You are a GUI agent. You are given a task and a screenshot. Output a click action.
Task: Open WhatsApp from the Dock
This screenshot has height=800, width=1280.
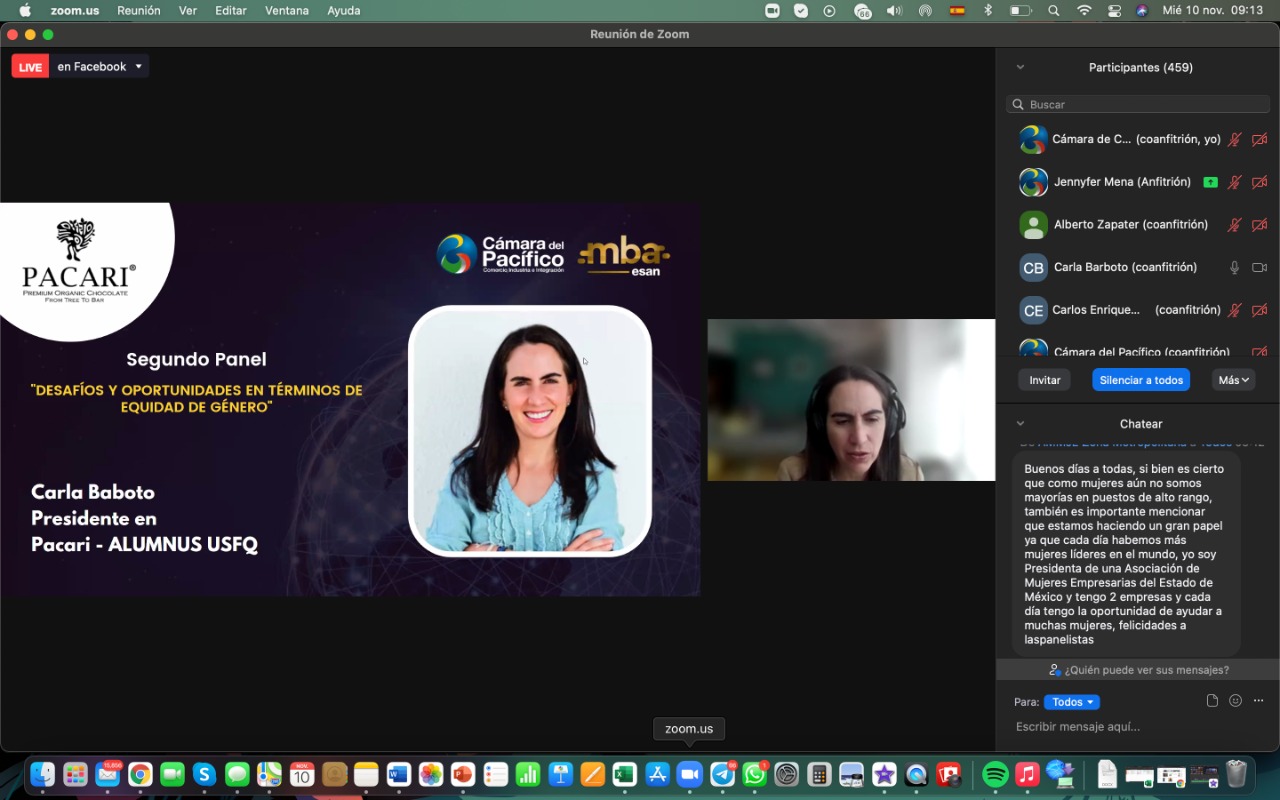pos(755,774)
